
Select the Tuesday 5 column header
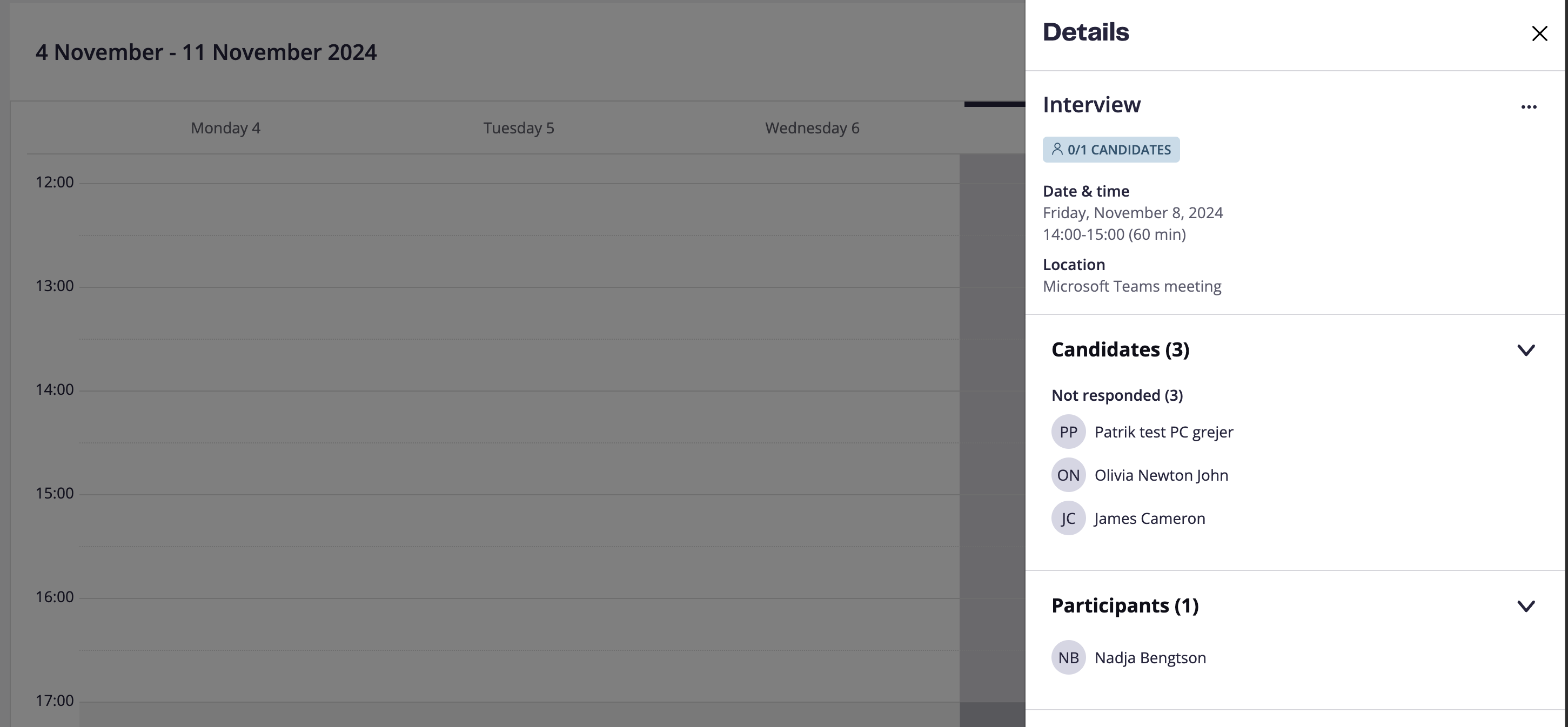coord(519,128)
